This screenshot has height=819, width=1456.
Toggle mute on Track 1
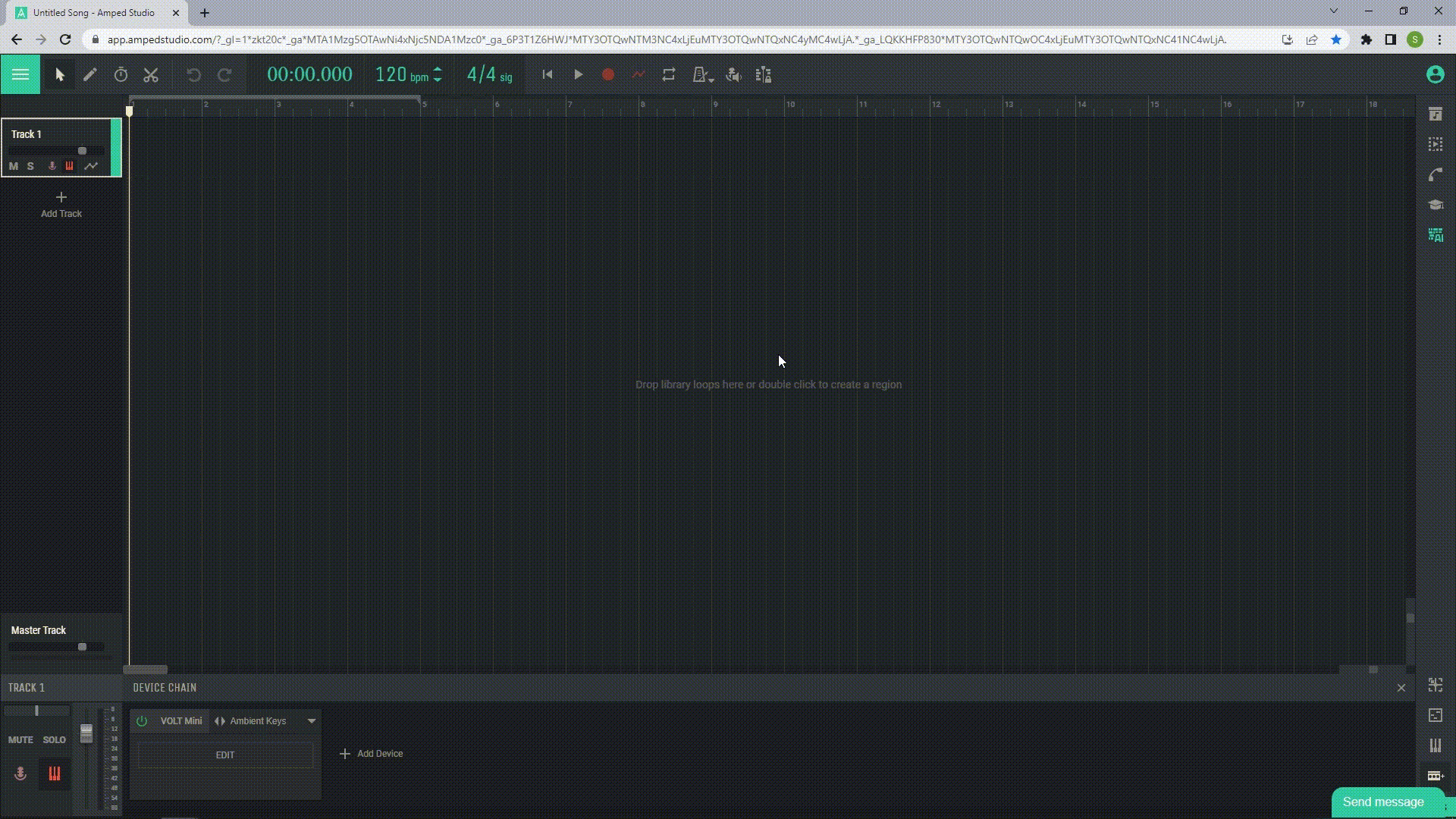[x=13, y=165]
